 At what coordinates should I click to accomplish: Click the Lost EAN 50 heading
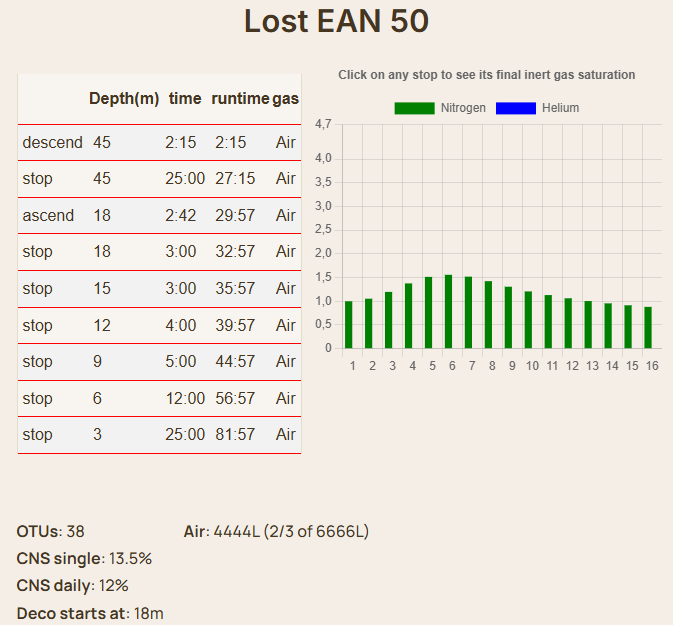click(x=336, y=22)
